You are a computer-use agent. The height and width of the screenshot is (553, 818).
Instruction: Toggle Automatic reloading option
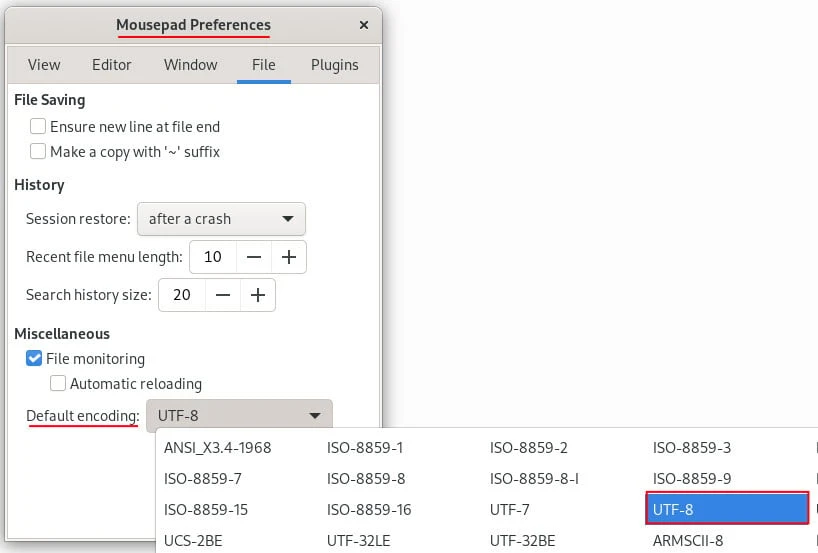click(58, 383)
